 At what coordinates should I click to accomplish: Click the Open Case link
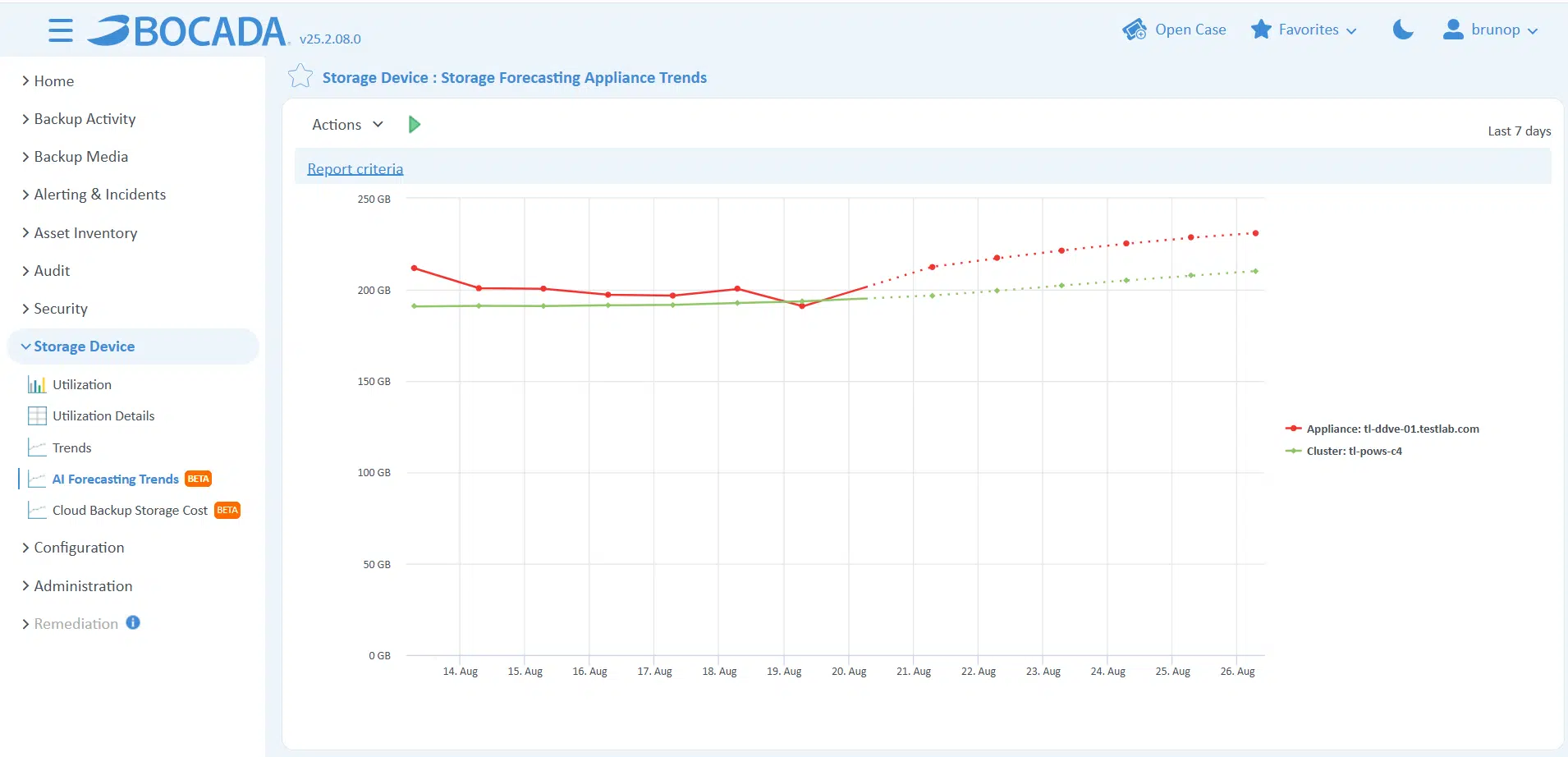coord(1190,30)
